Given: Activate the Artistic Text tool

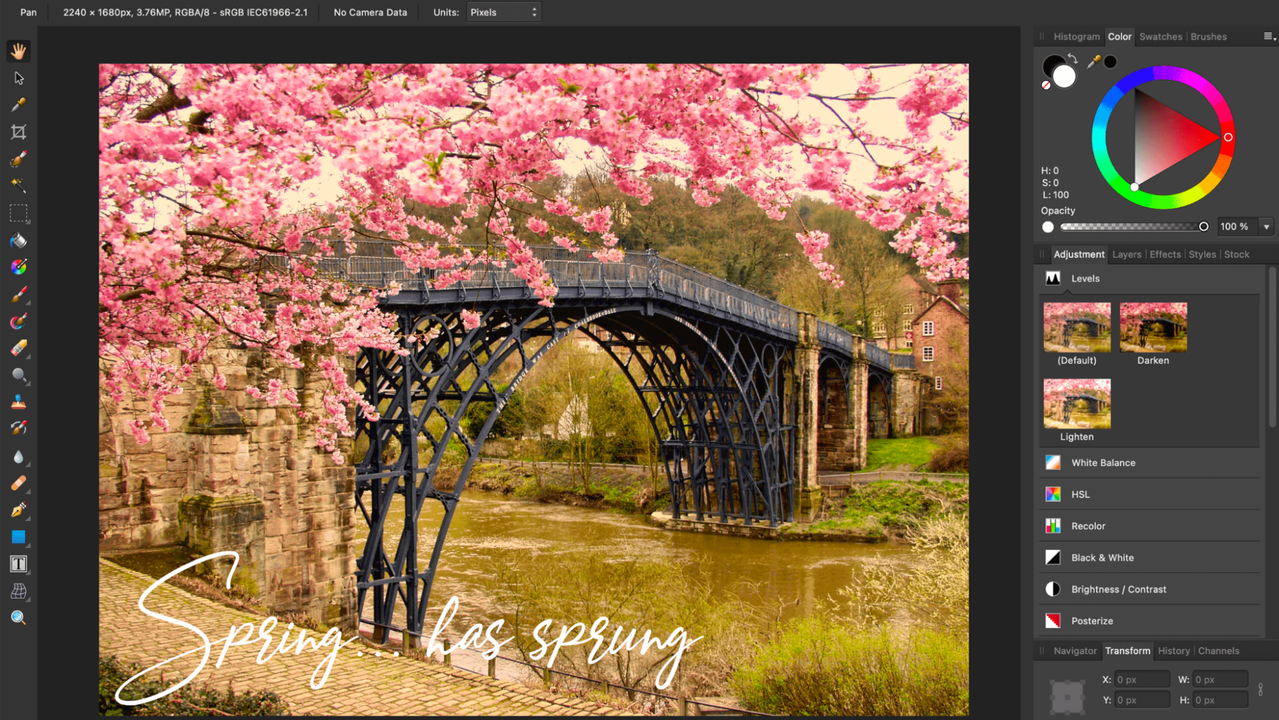Looking at the screenshot, I should pyautogui.click(x=18, y=564).
